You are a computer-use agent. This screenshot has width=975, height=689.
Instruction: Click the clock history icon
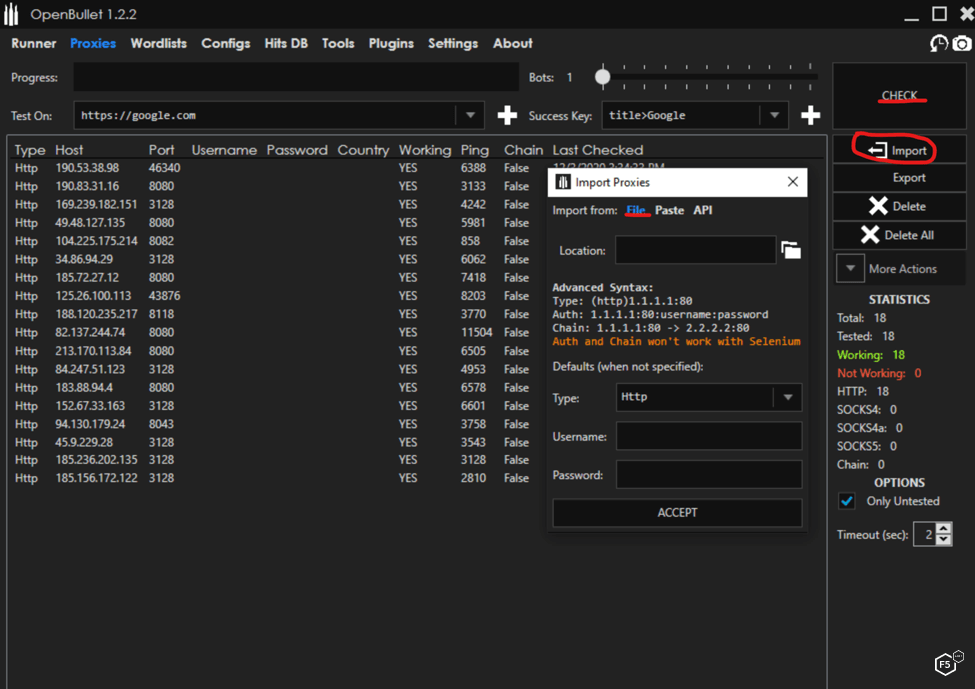pyautogui.click(x=938, y=43)
